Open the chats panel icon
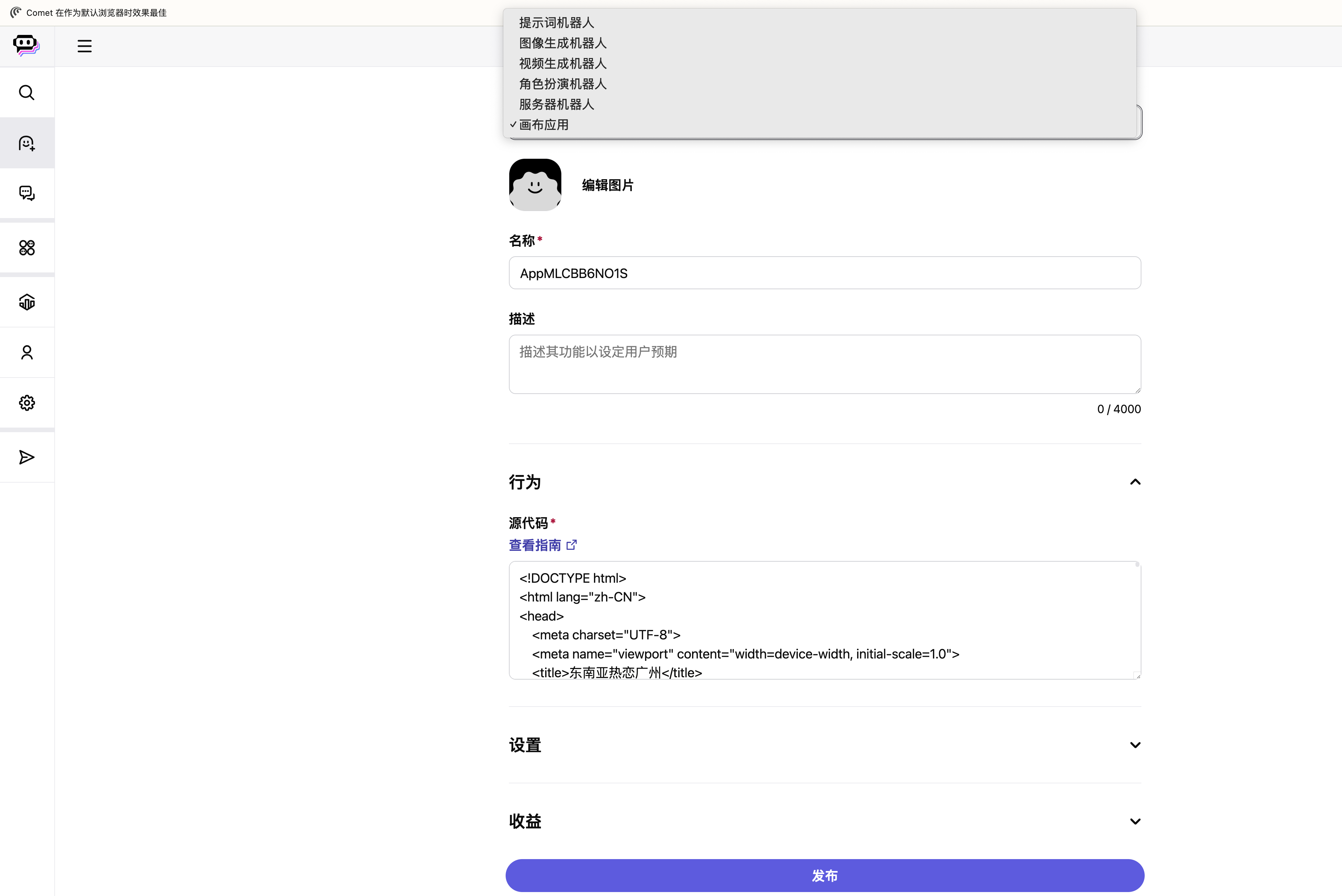 (26, 193)
